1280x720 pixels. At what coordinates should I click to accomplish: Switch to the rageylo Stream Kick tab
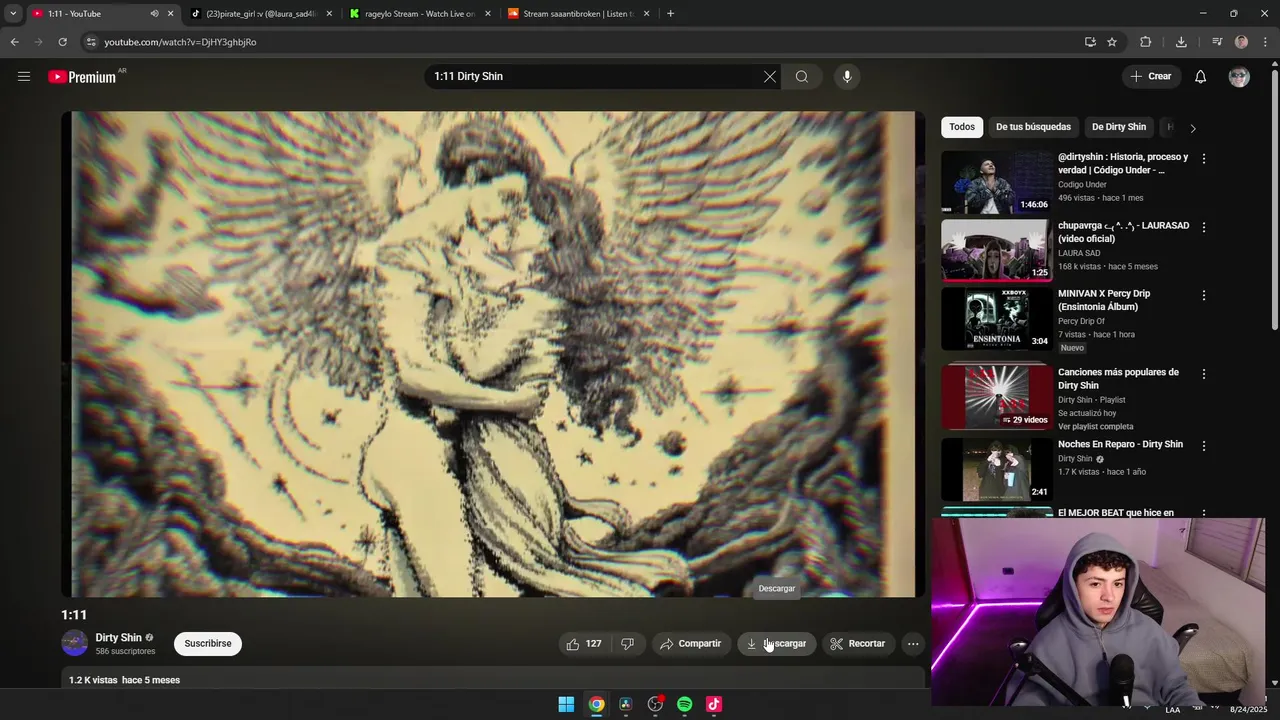click(x=420, y=14)
